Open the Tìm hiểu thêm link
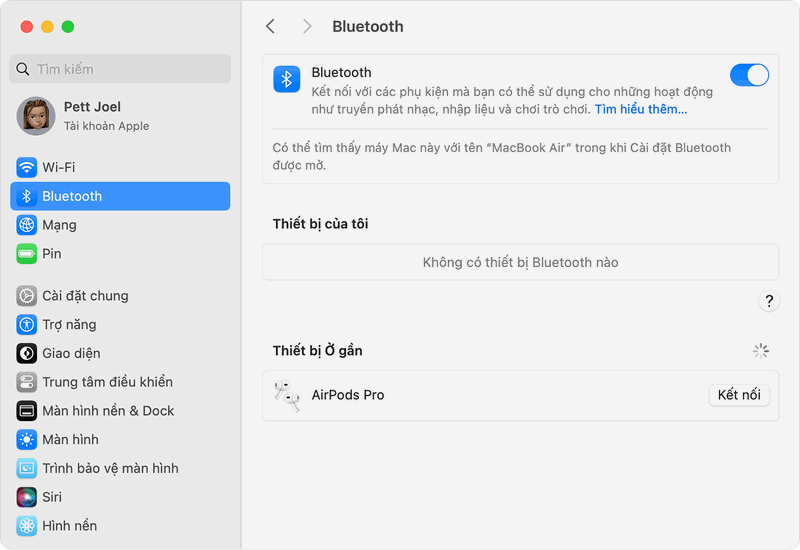The image size is (800, 550). pyautogui.click(x=641, y=109)
